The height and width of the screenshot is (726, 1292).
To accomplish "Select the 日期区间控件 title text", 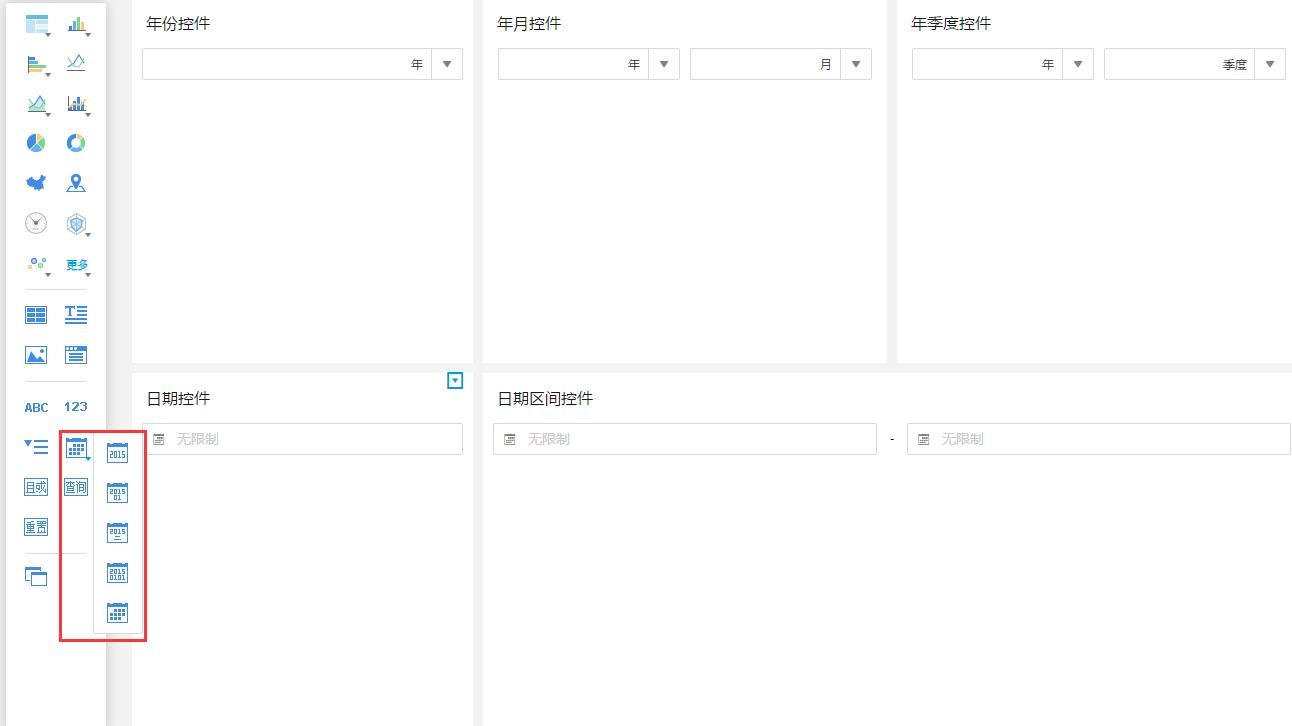I will pyautogui.click(x=545, y=398).
